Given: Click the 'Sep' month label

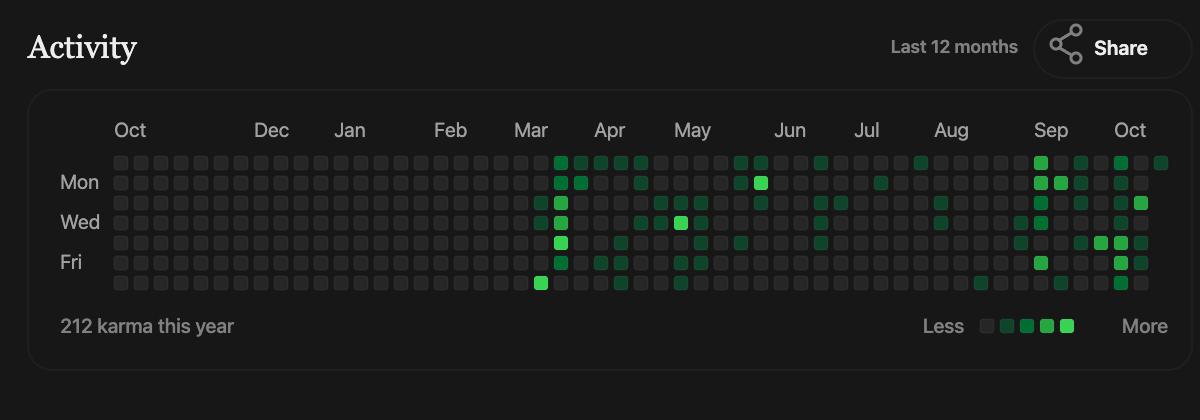Looking at the screenshot, I should [x=1051, y=130].
